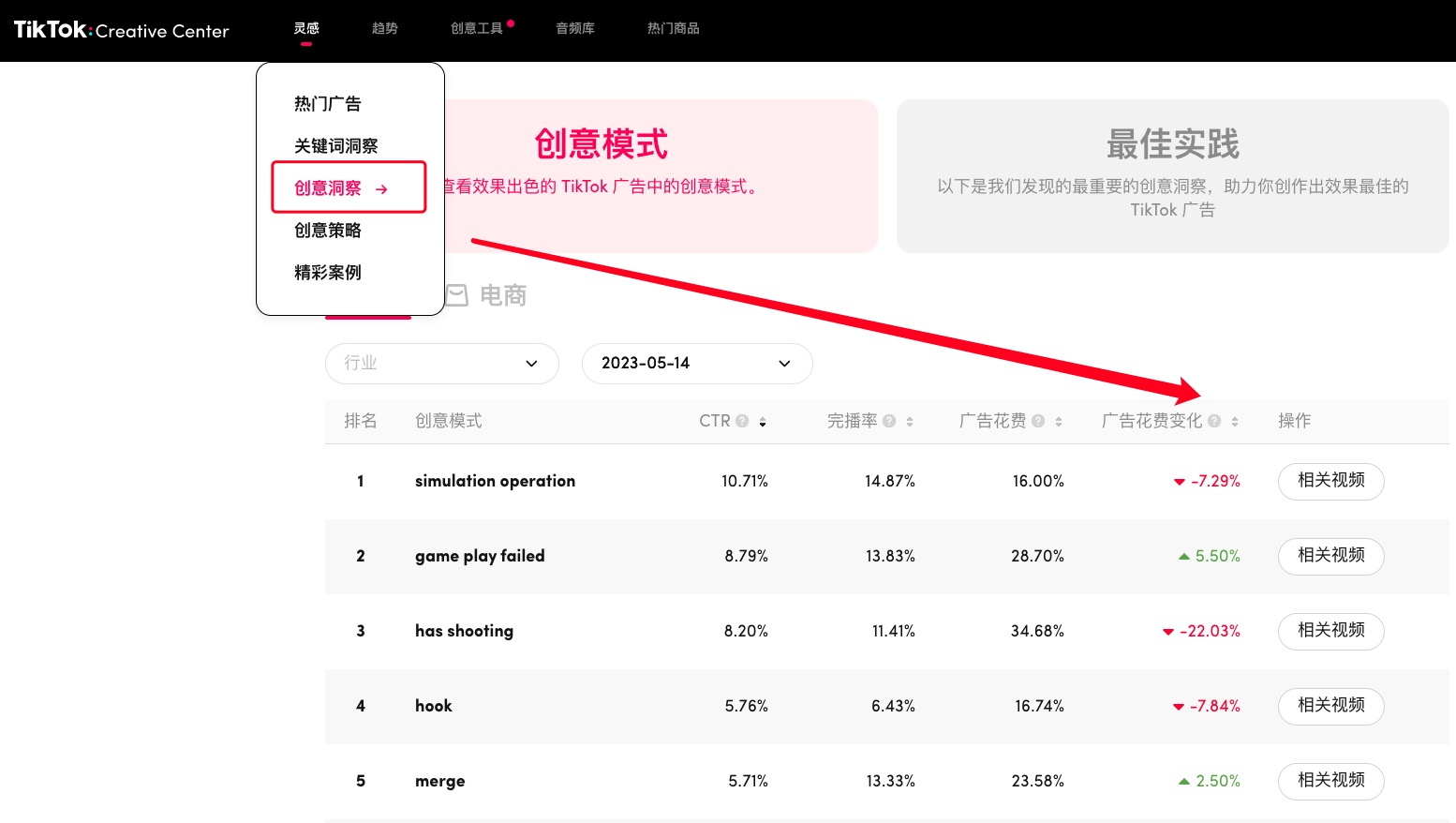Click the -7.84% ad spend change value

(1215, 706)
